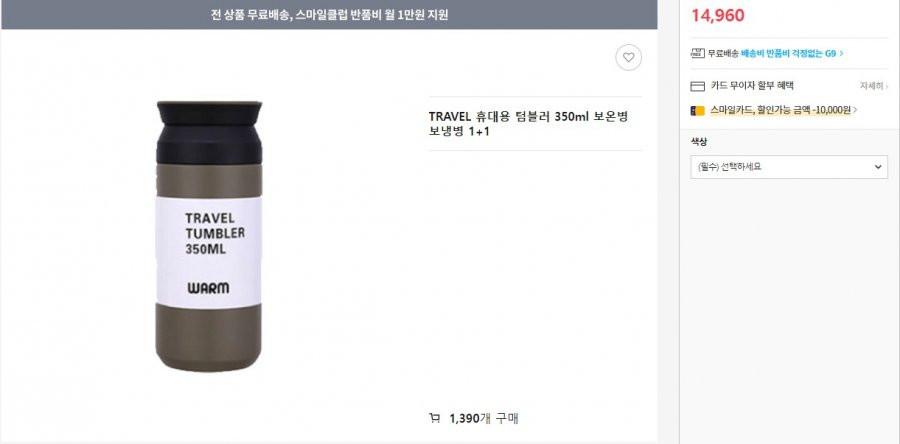
Task: Click the credit card outline icon
Action: coord(697,87)
